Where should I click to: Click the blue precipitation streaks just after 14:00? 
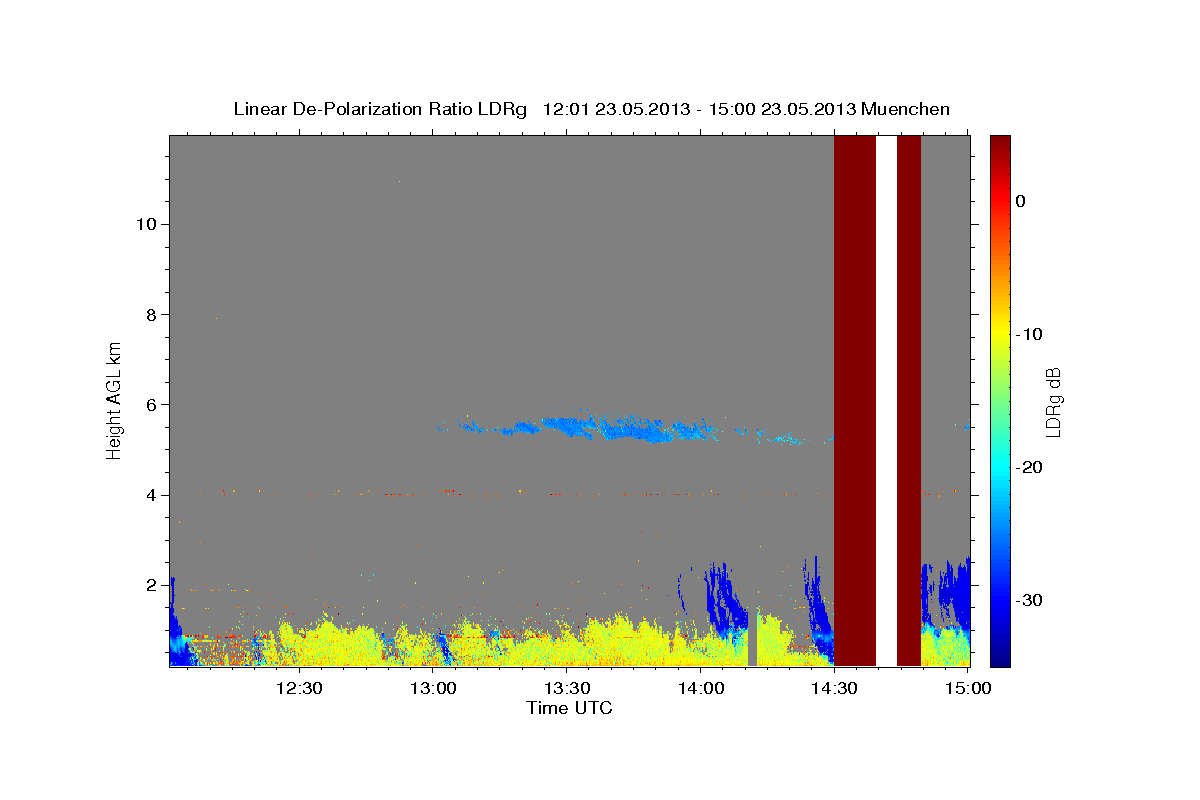click(723, 600)
